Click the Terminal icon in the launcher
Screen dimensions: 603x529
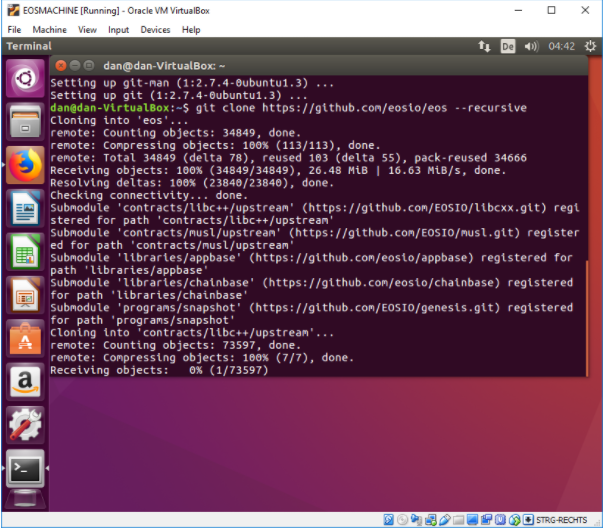point(25,469)
